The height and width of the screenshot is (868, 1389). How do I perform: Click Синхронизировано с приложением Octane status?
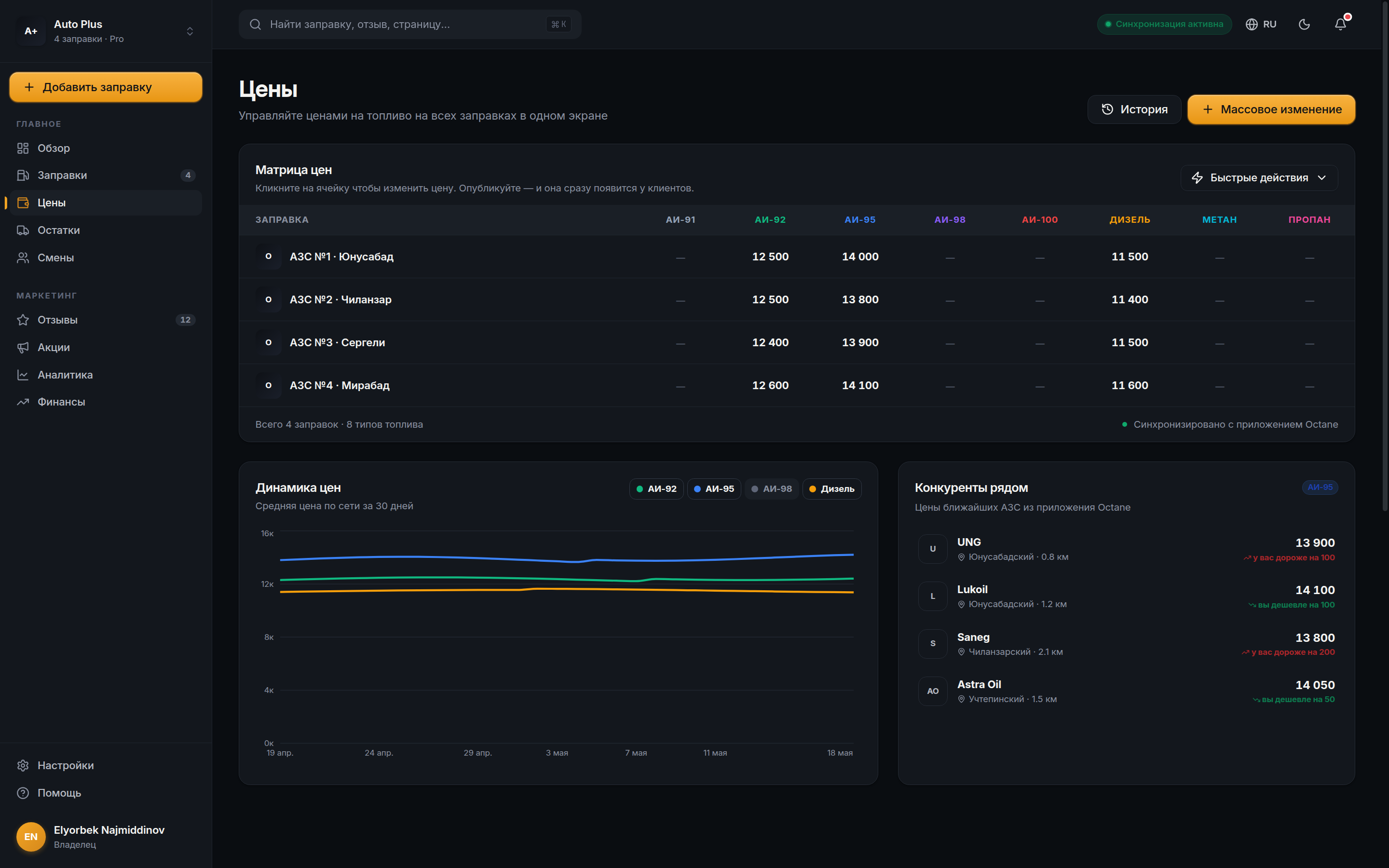click(1230, 425)
